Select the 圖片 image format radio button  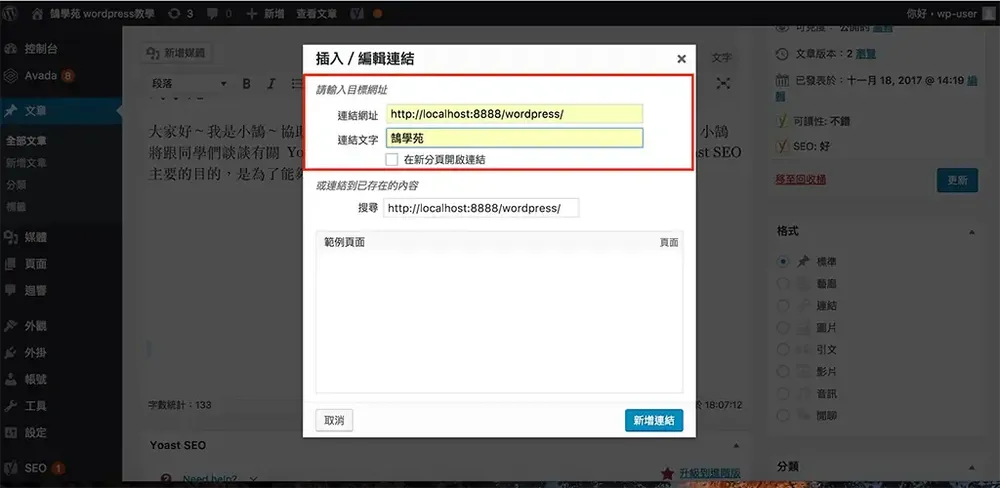coord(783,328)
